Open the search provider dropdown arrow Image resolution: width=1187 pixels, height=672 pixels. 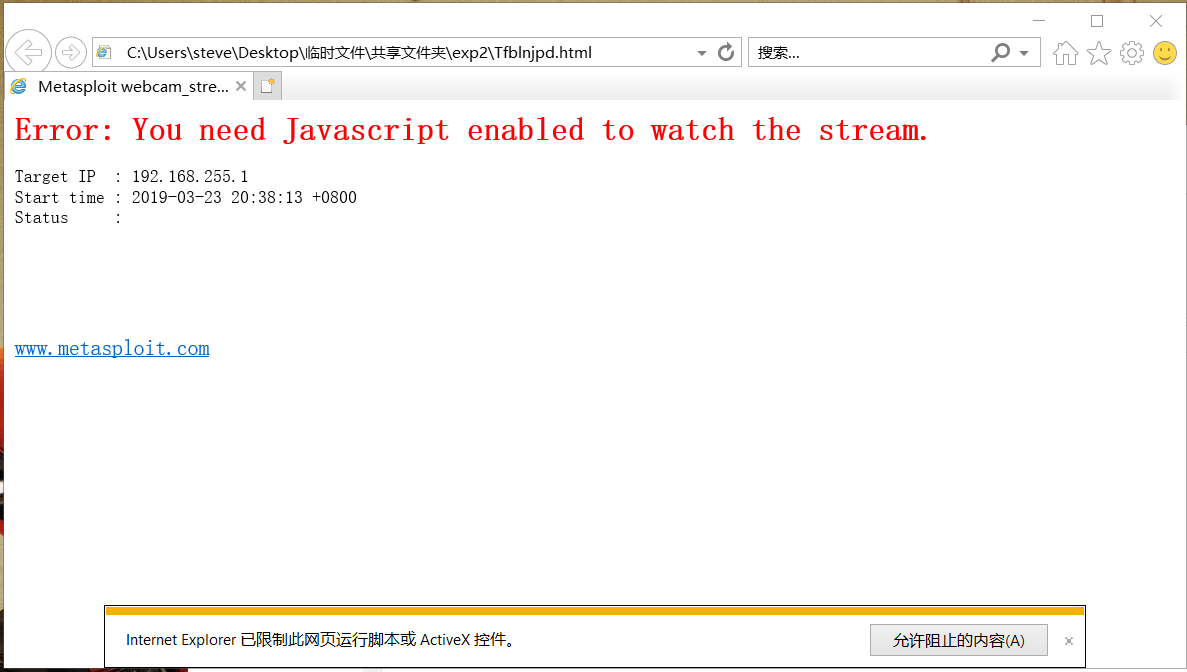[x=1024, y=53]
